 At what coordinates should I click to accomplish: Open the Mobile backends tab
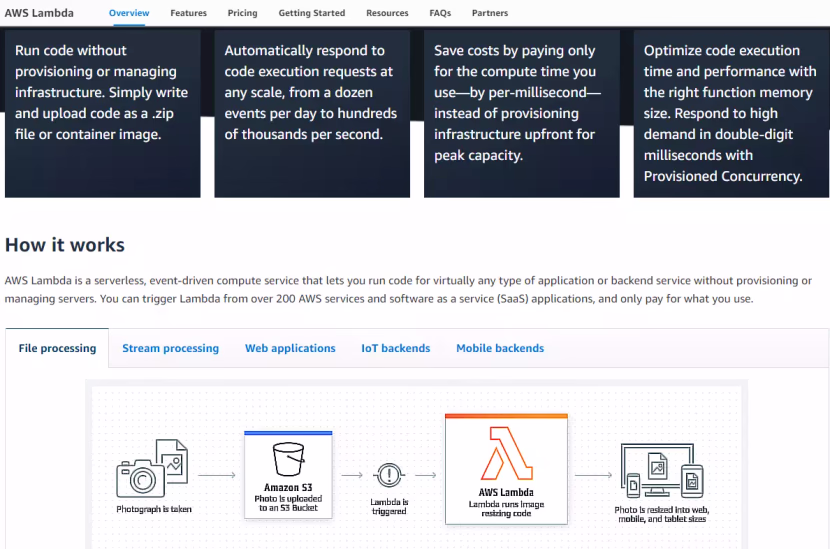pyautogui.click(x=500, y=348)
